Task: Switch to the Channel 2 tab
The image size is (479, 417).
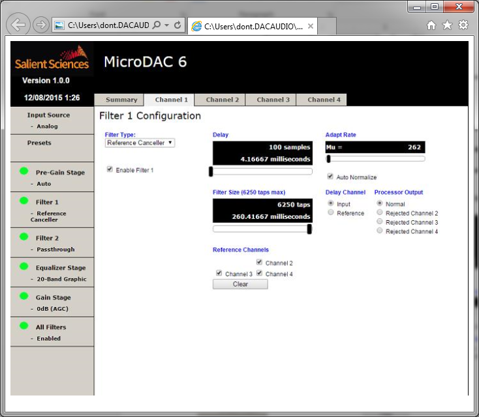Action: point(222,100)
